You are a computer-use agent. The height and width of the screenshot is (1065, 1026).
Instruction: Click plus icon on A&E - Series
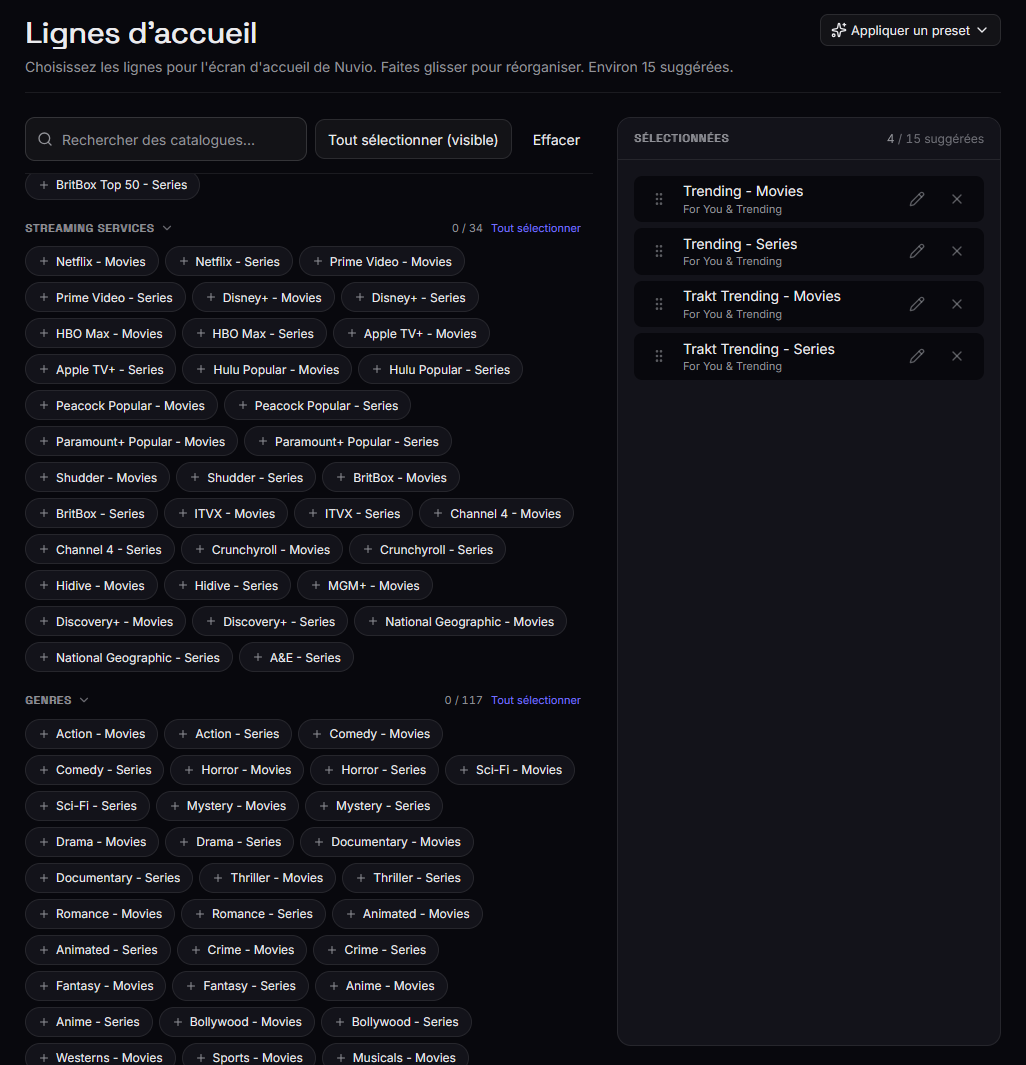point(257,657)
